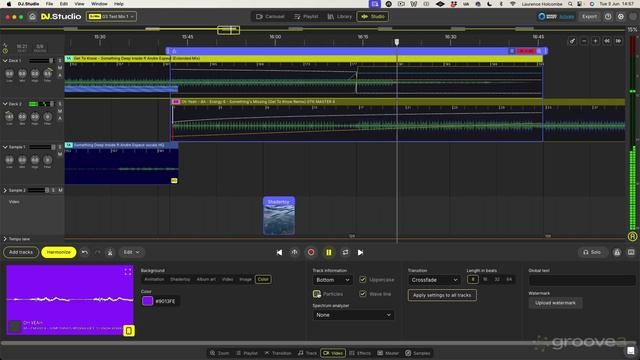
Task: Jump to next transition icon
Action: pyautogui.click(x=618, y=41)
